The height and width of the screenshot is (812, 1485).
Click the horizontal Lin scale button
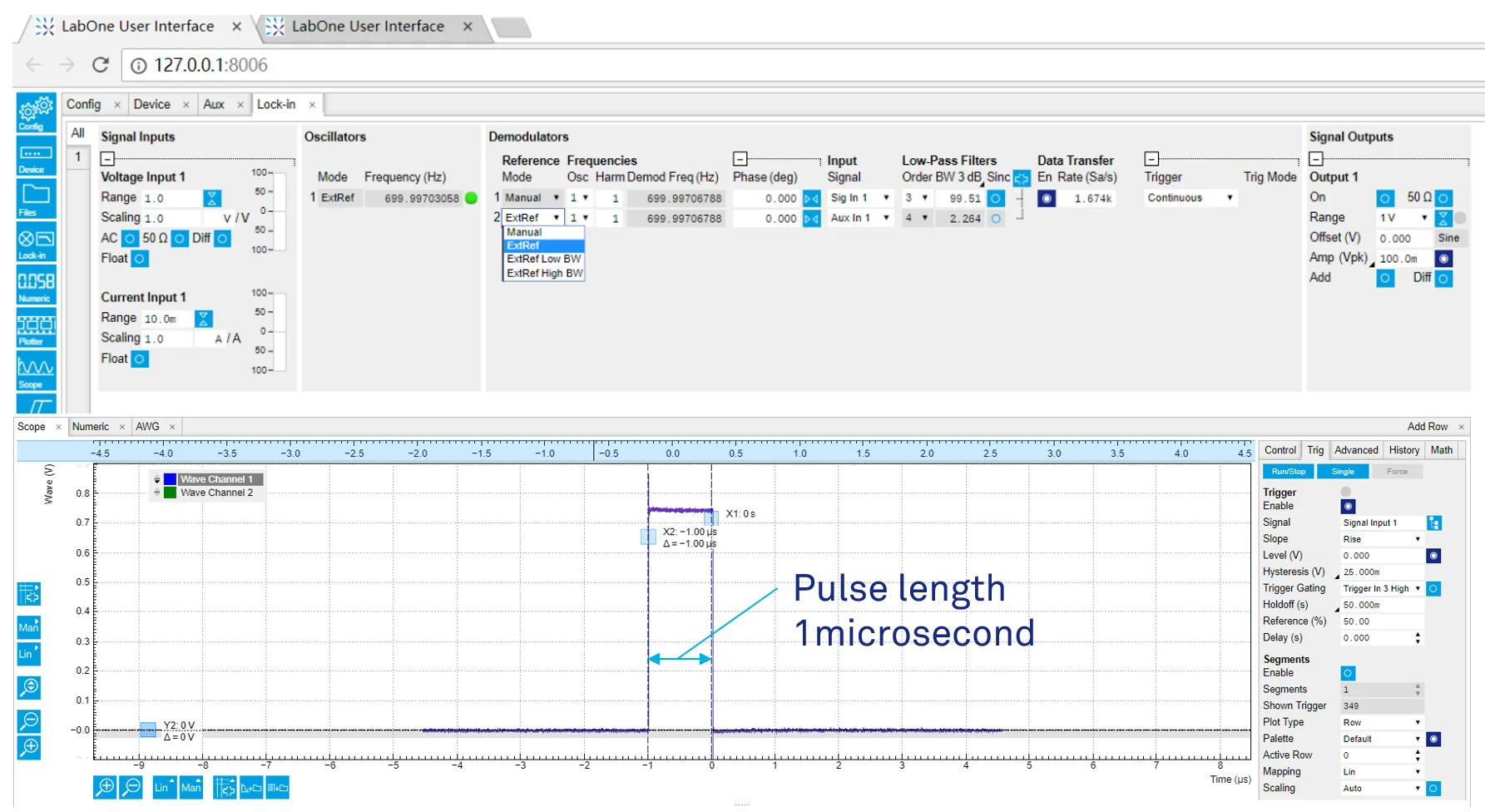[164, 787]
